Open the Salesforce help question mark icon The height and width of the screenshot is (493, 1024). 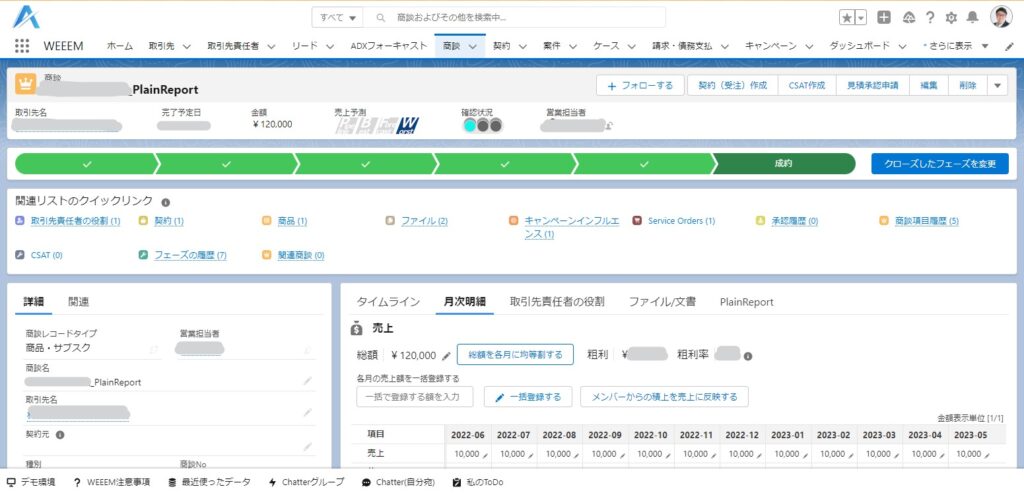click(x=930, y=18)
